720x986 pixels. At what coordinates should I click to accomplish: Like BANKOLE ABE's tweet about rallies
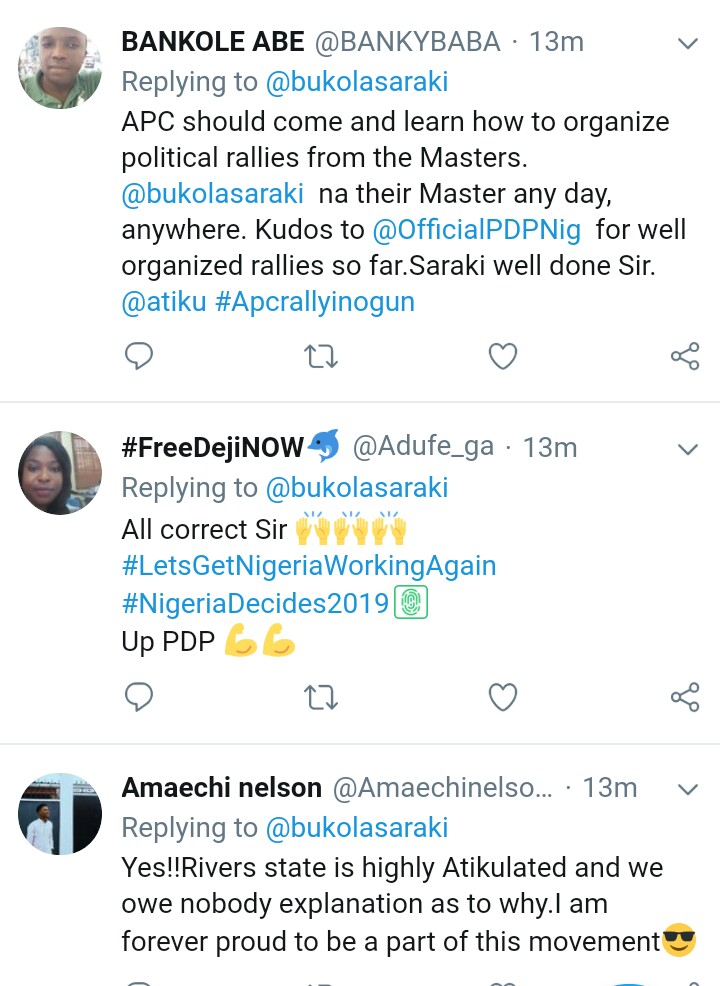pos(502,356)
